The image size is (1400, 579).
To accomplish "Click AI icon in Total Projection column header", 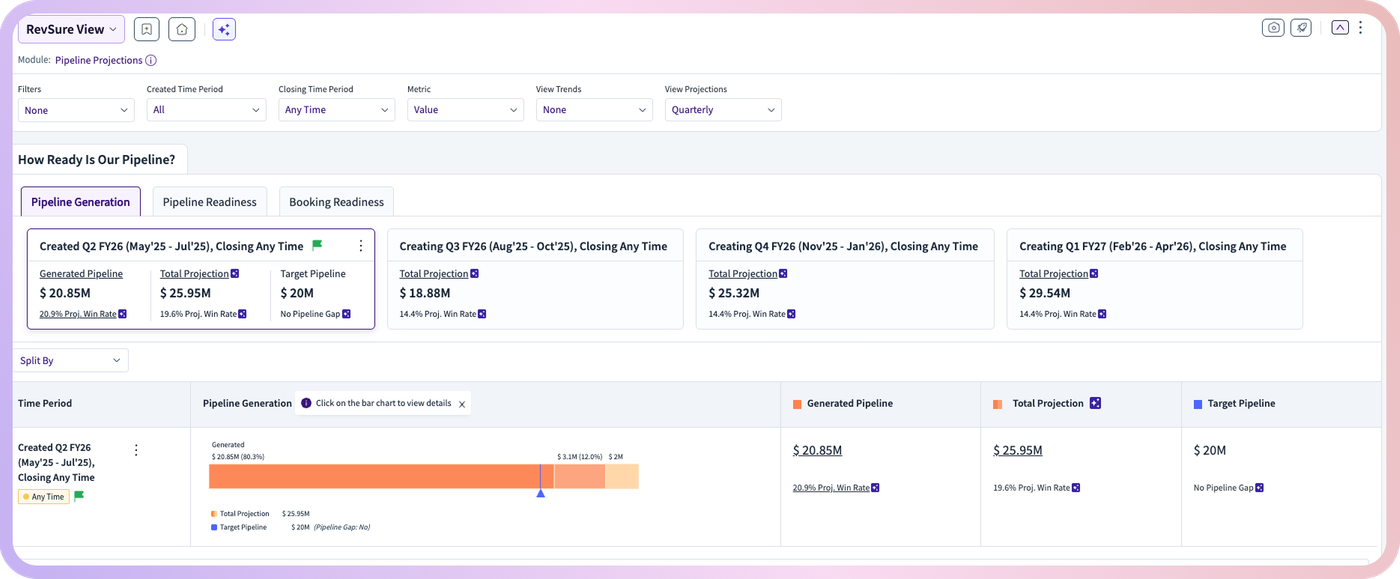I will (x=1095, y=404).
